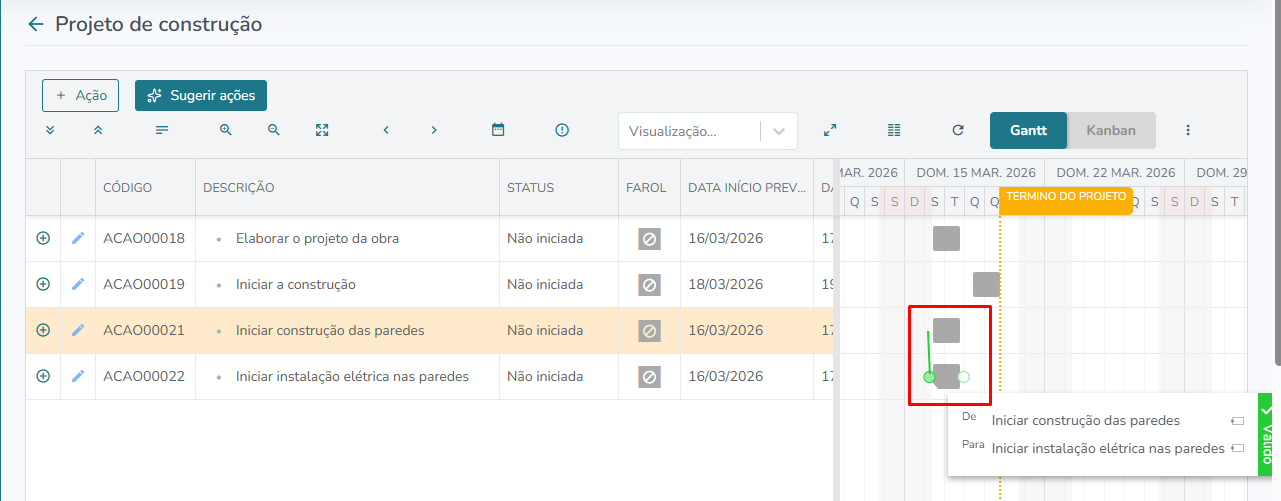Edit ACAO00019 with the pencil icon

(x=78, y=284)
